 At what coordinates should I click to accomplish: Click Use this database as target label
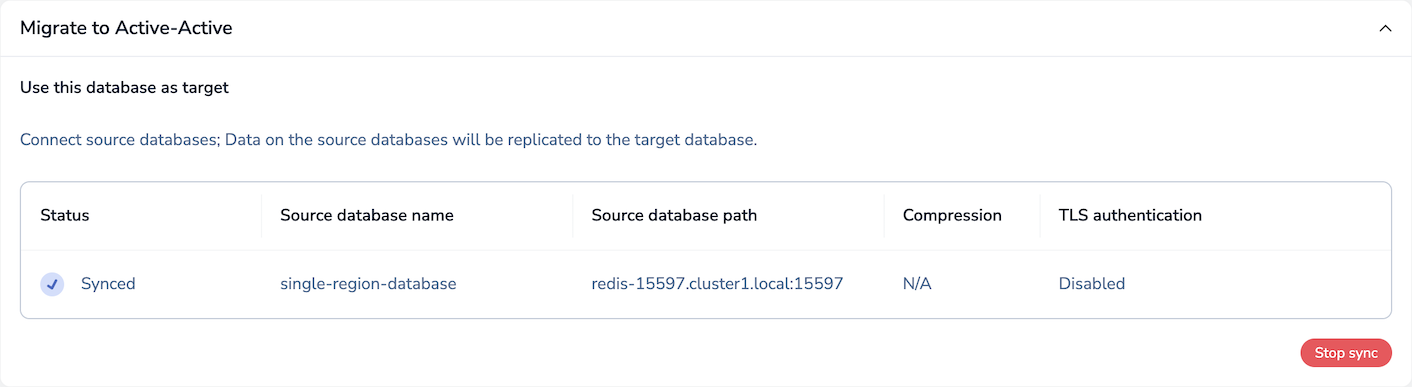tap(124, 87)
